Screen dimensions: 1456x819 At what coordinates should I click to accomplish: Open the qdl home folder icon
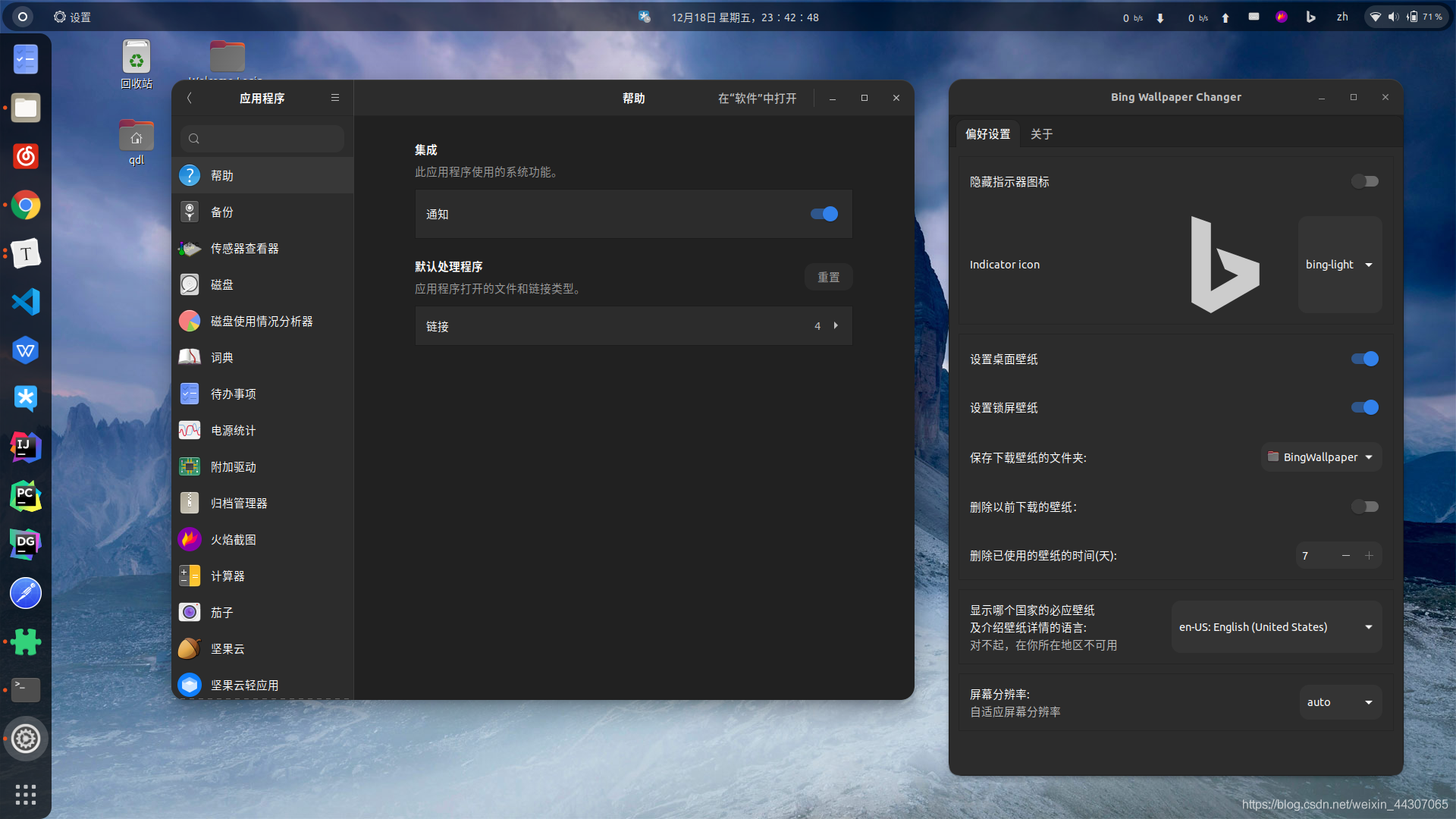pos(136,143)
